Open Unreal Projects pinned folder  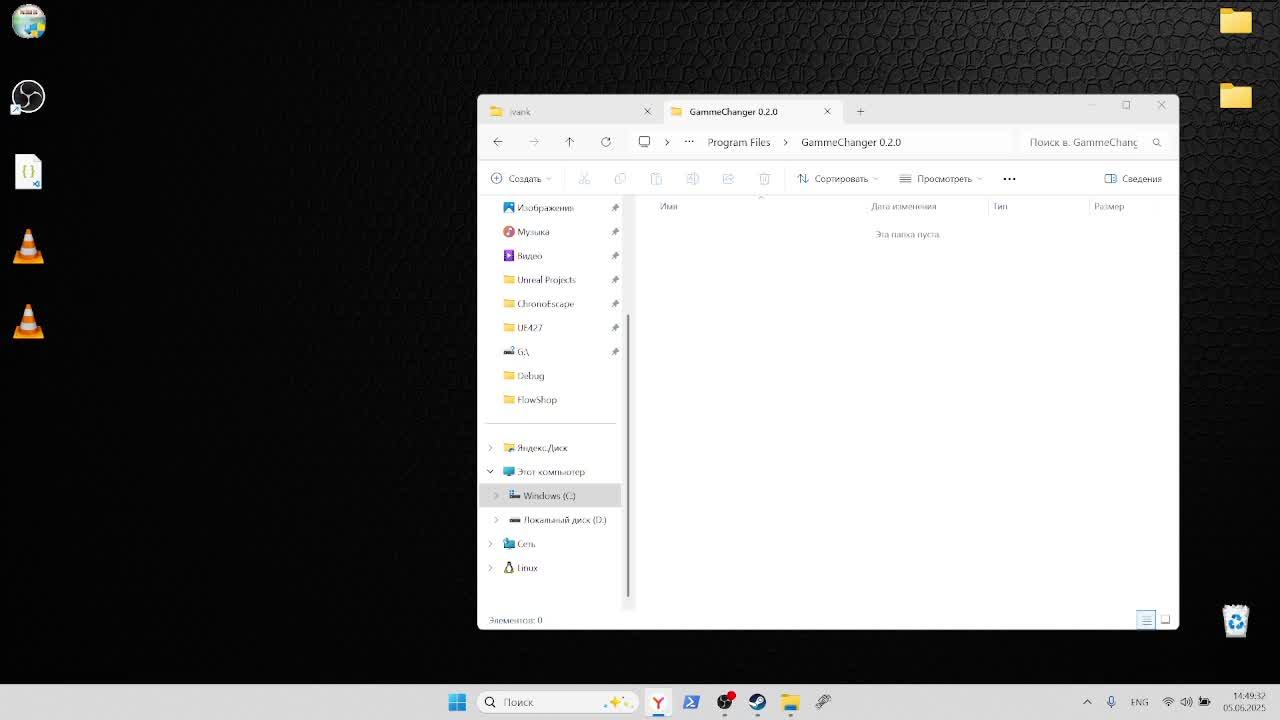pyautogui.click(x=546, y=280)
